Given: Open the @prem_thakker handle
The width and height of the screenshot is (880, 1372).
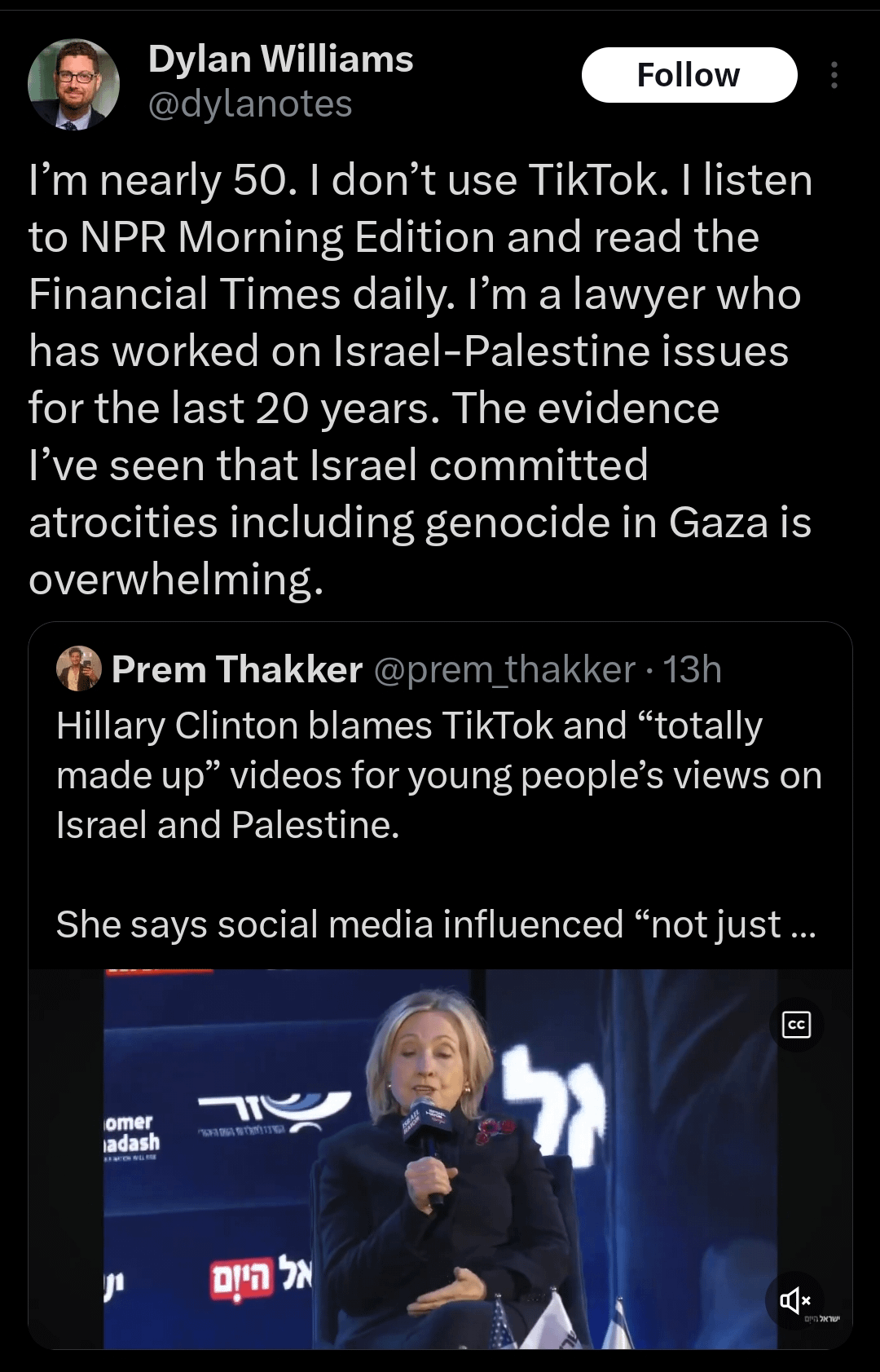Looking at the screenshot, I should 504,669.
